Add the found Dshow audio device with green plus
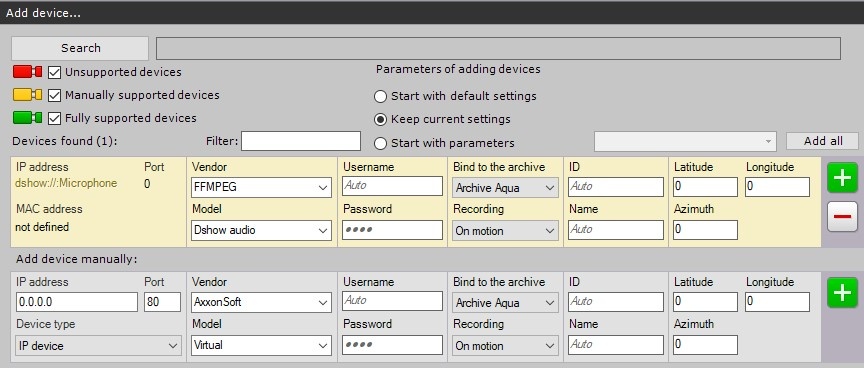 pyautogui.click(x=842, y=177)
